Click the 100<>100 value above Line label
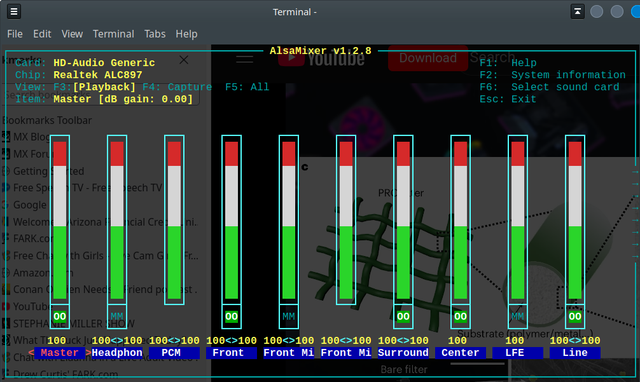The width and height of the screenshot is (640, 382). 575,340
